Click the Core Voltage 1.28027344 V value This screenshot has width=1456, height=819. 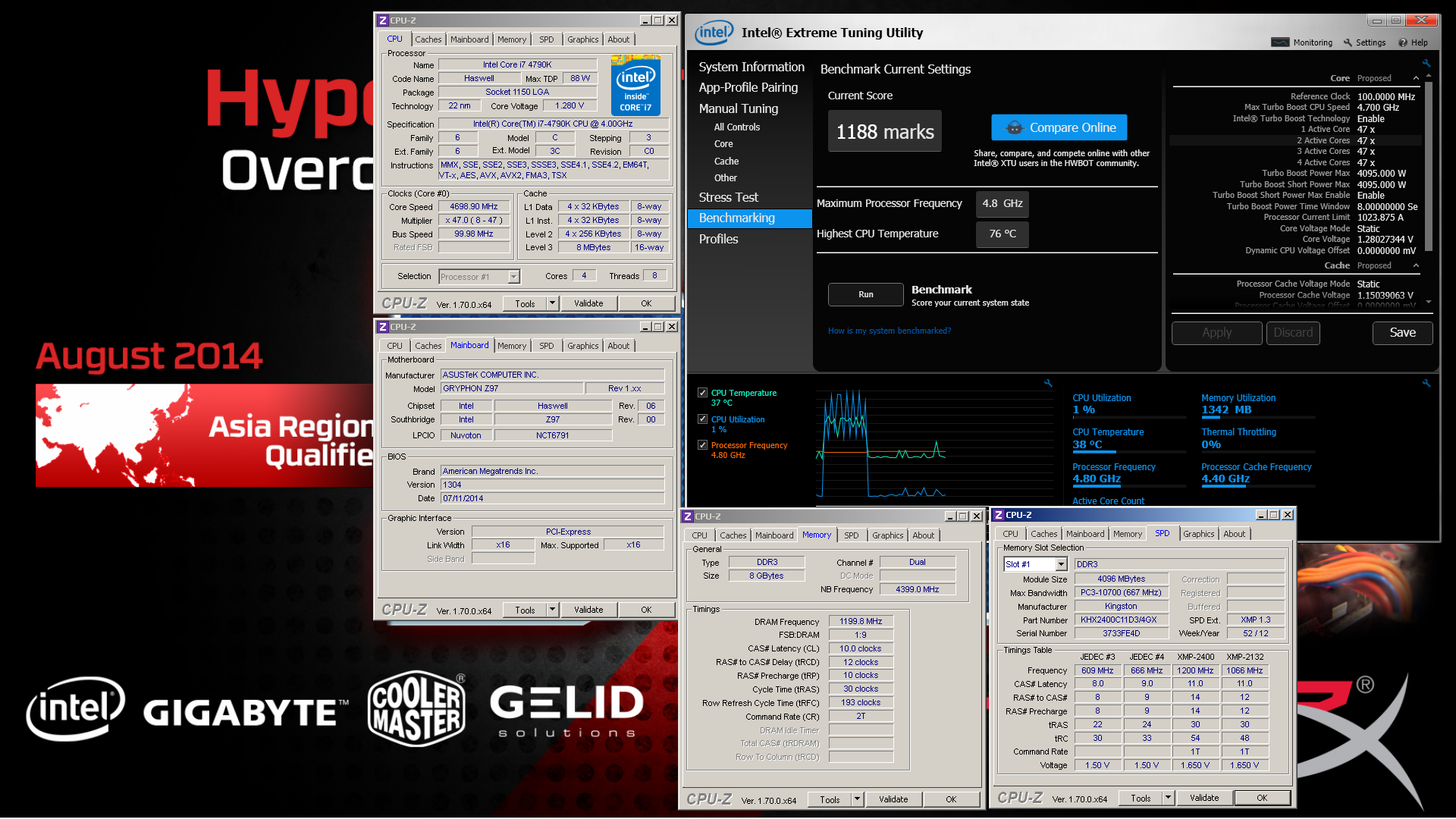click(x=1385, y=240)
